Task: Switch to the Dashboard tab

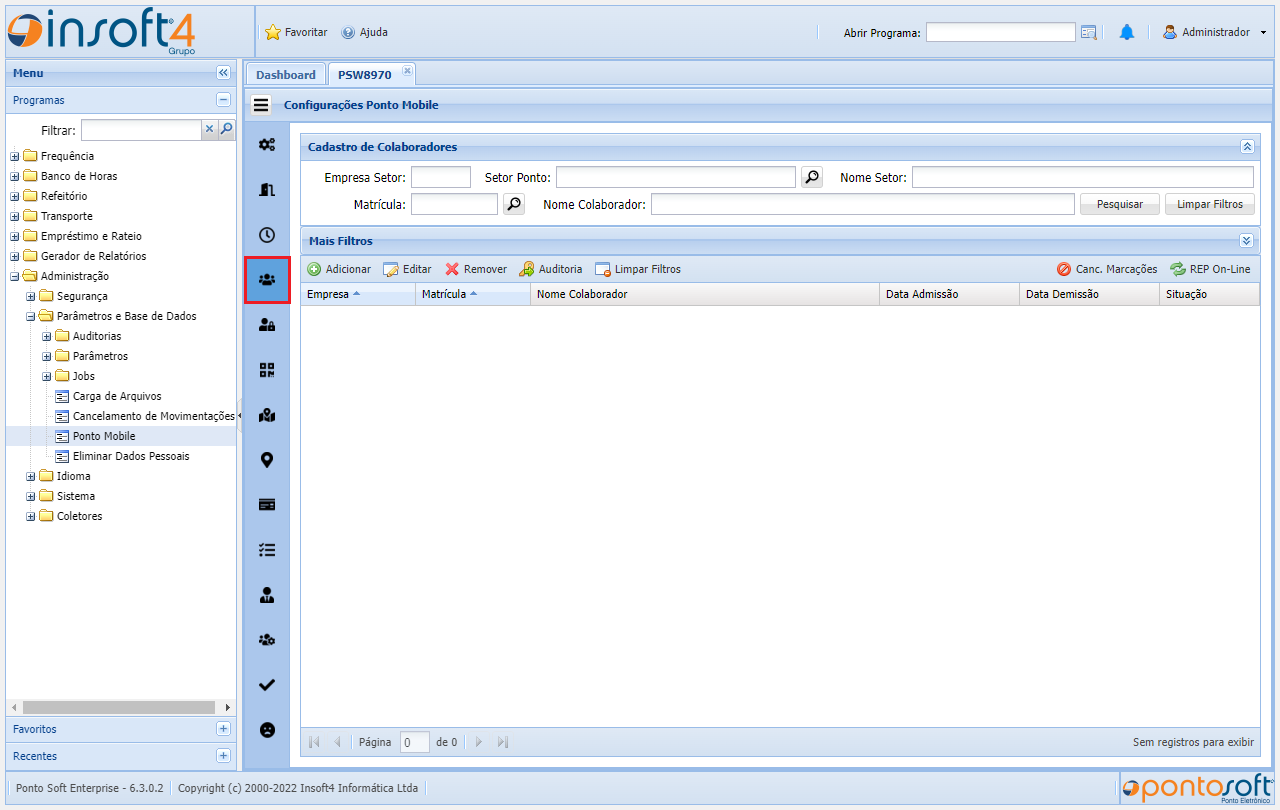Action: (x=285, y=75)
